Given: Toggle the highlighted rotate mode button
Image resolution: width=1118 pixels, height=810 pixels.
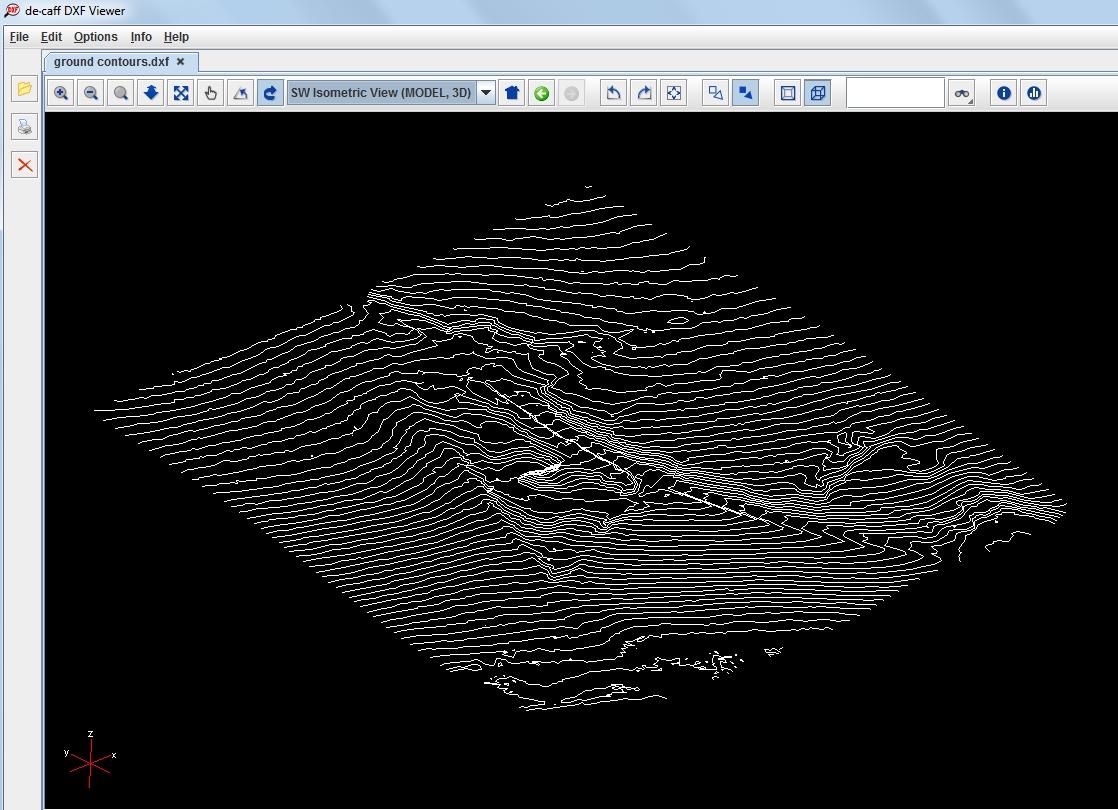Looking at the screenshot, I should coord(270,93).
